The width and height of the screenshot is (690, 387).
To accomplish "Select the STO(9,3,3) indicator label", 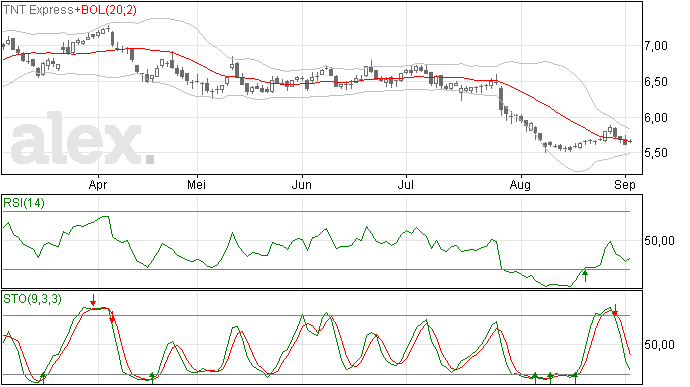I will 33,299.
